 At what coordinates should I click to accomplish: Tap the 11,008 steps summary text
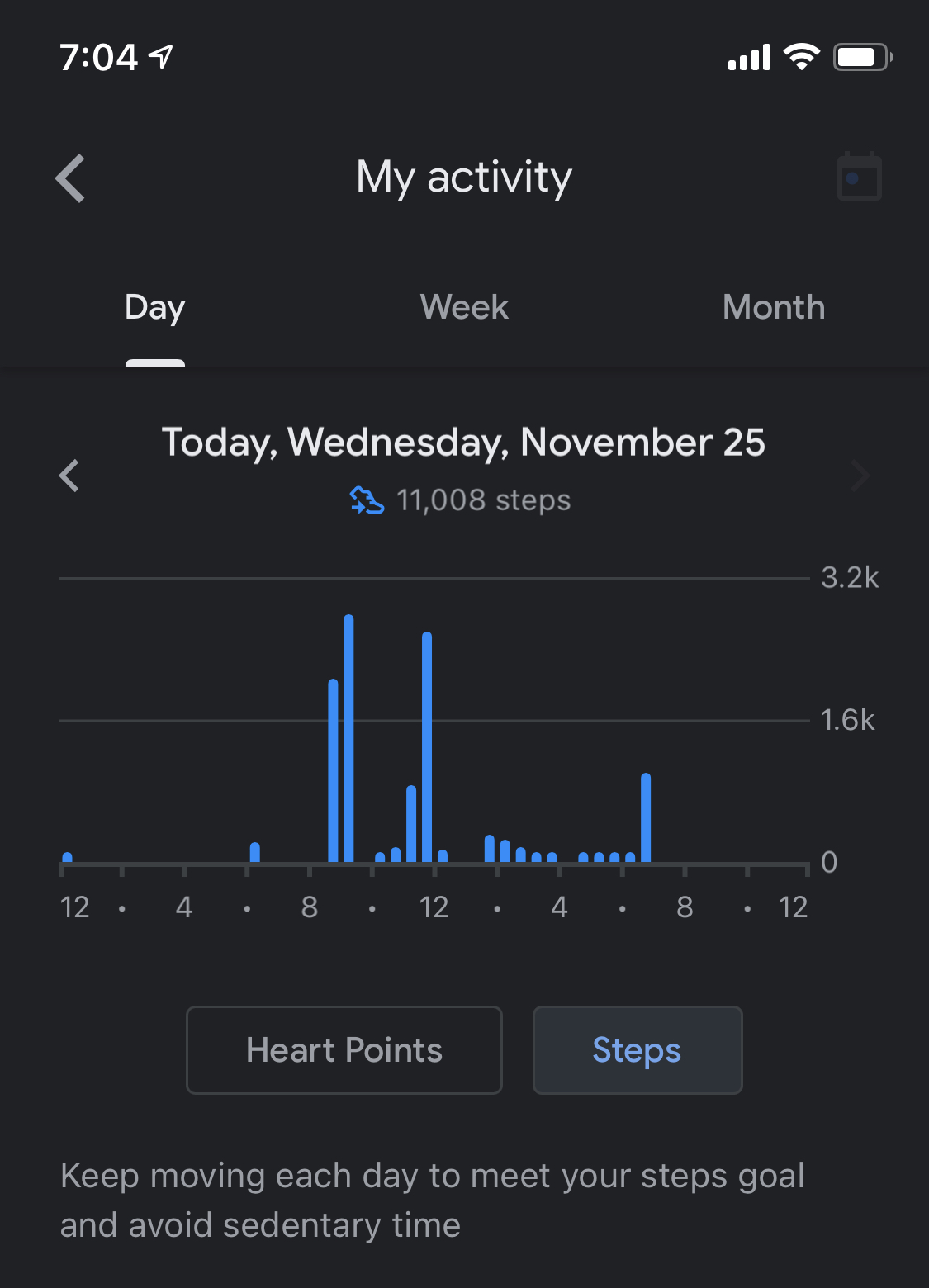(483, 500)
